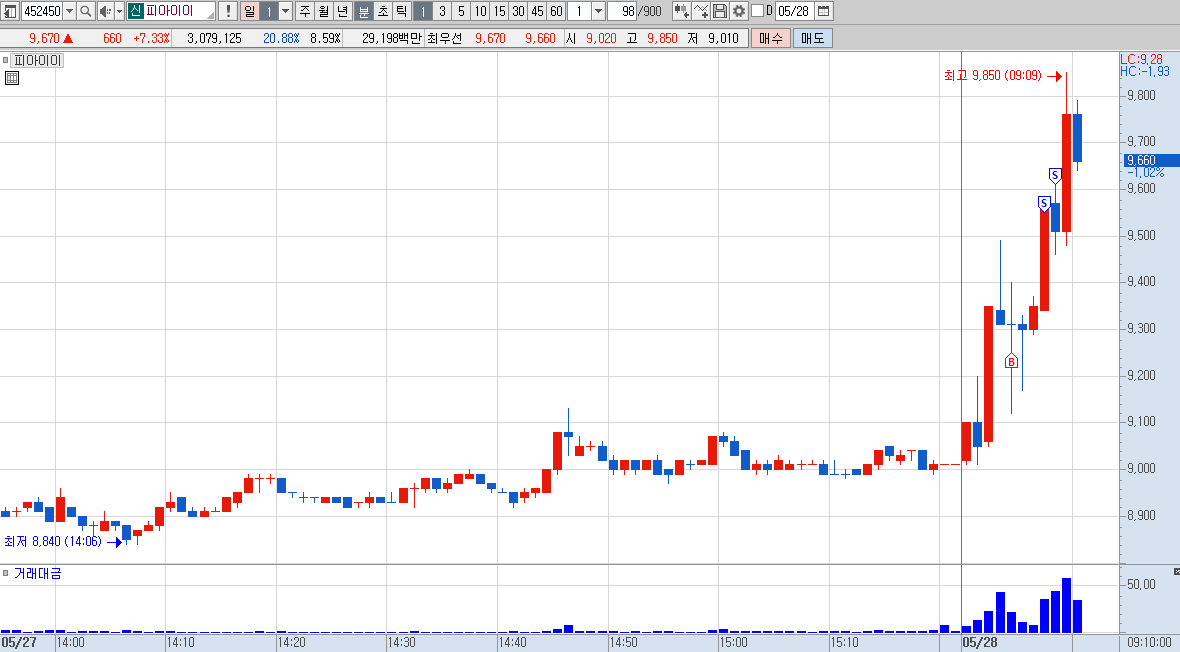Click the line chart compare icon
This screenshot has height=652, width=1180.
click(x=701, y=11)
